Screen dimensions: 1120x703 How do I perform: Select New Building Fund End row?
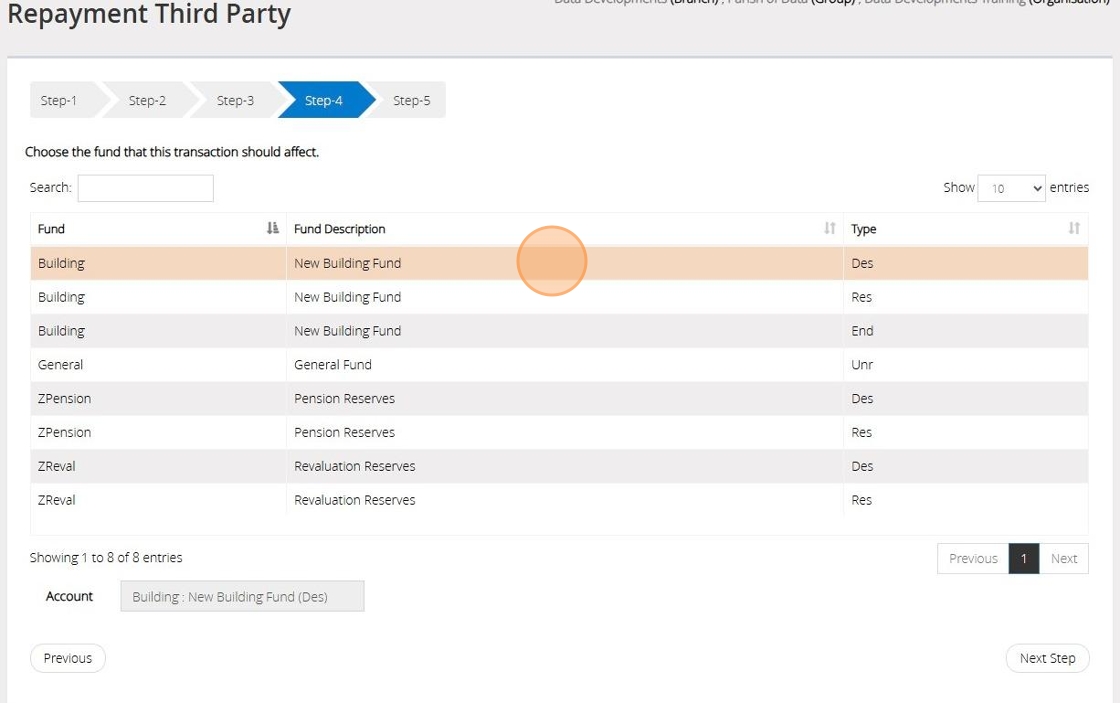click(x=348, y=331)
